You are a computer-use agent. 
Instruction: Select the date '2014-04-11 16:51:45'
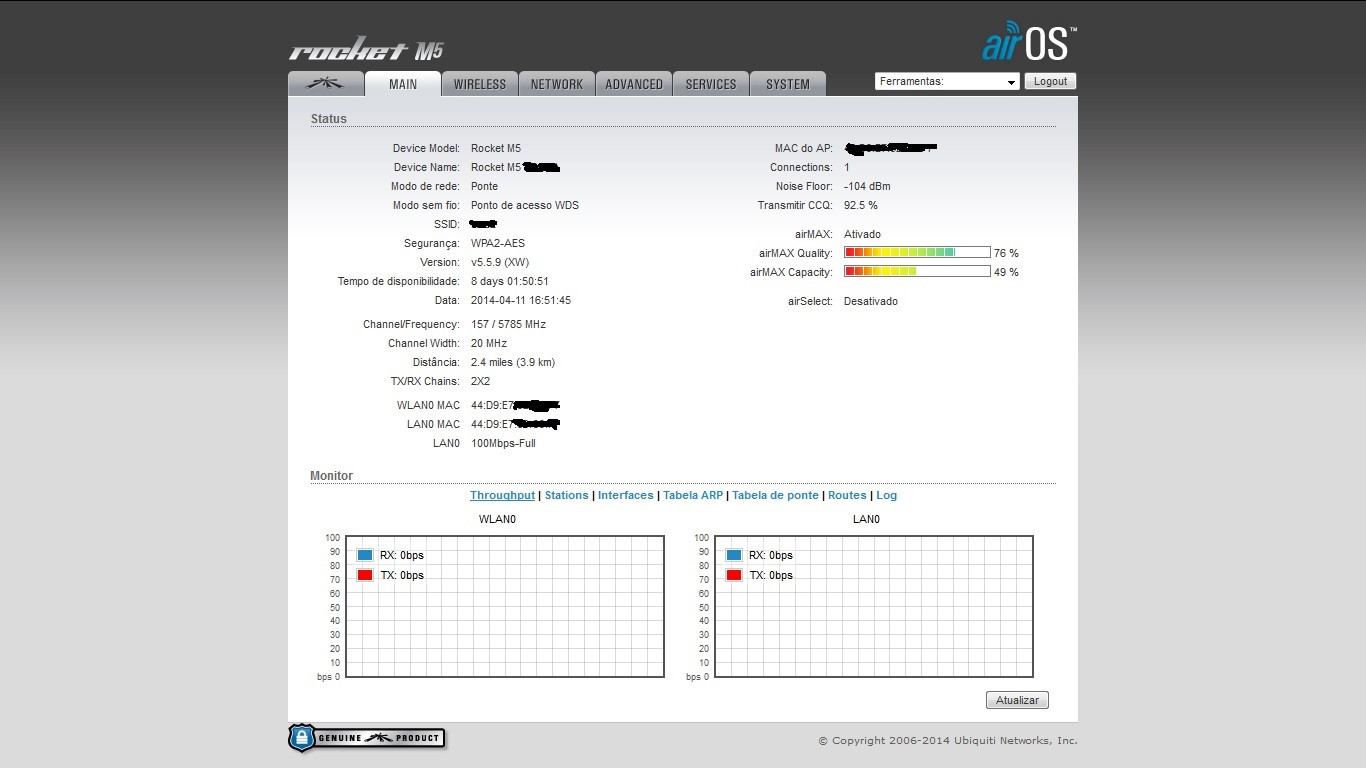[521, 301]
